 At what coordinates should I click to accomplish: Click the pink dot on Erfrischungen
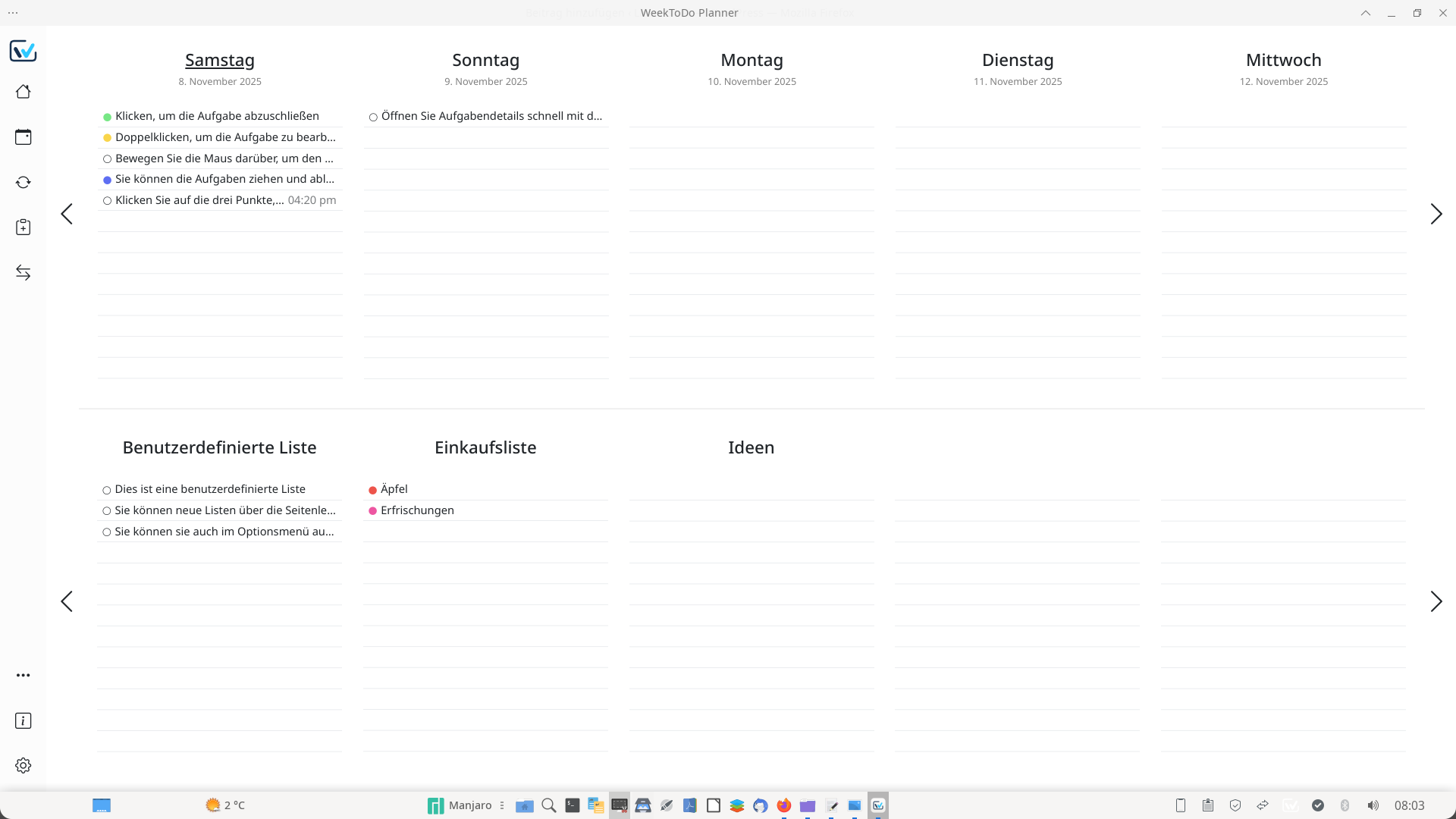pos(372,511)
